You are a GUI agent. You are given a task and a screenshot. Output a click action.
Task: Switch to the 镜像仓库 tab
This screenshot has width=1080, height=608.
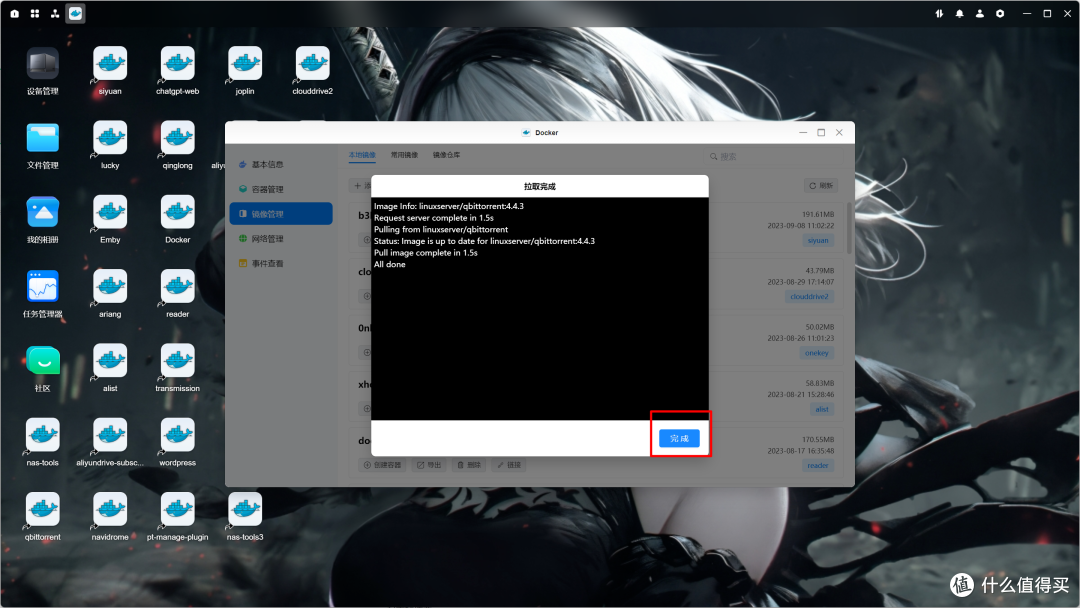coord(446,155)
